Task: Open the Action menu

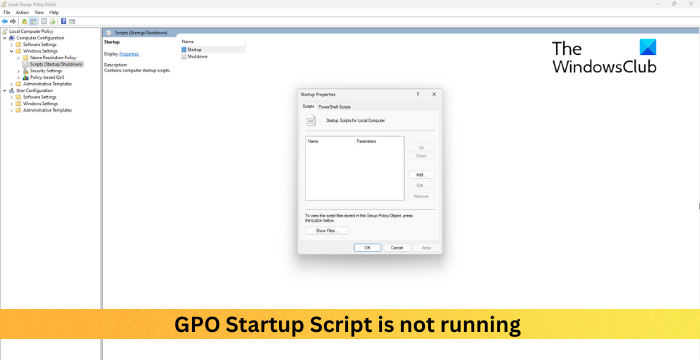Action: (x=22, y=13)
